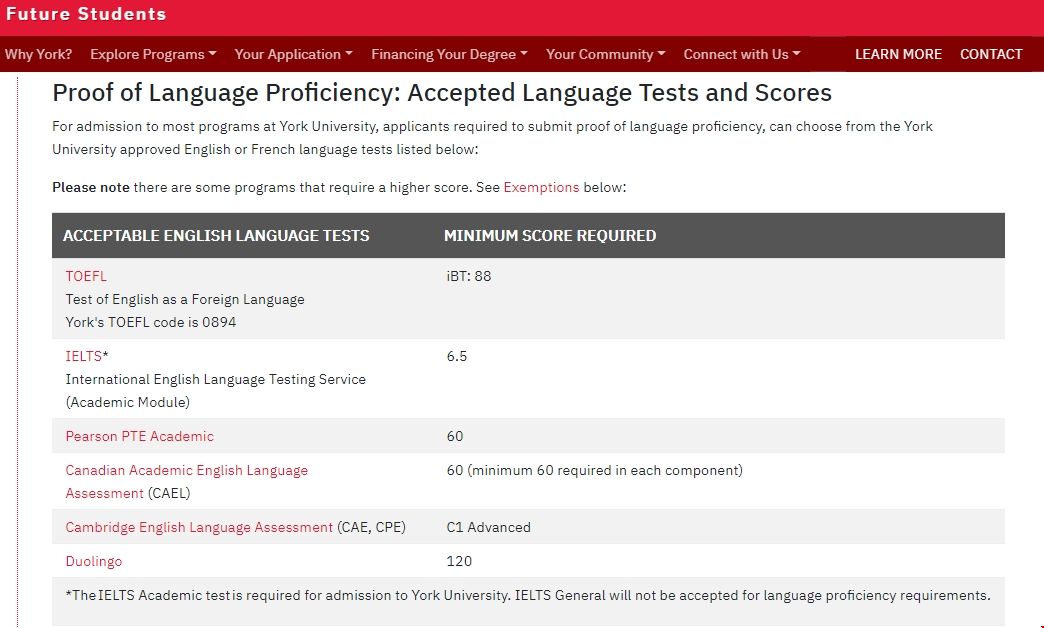Expand the Connect with Us menu
Viewport: 1044px width, 628px height.
click(741, 54)
